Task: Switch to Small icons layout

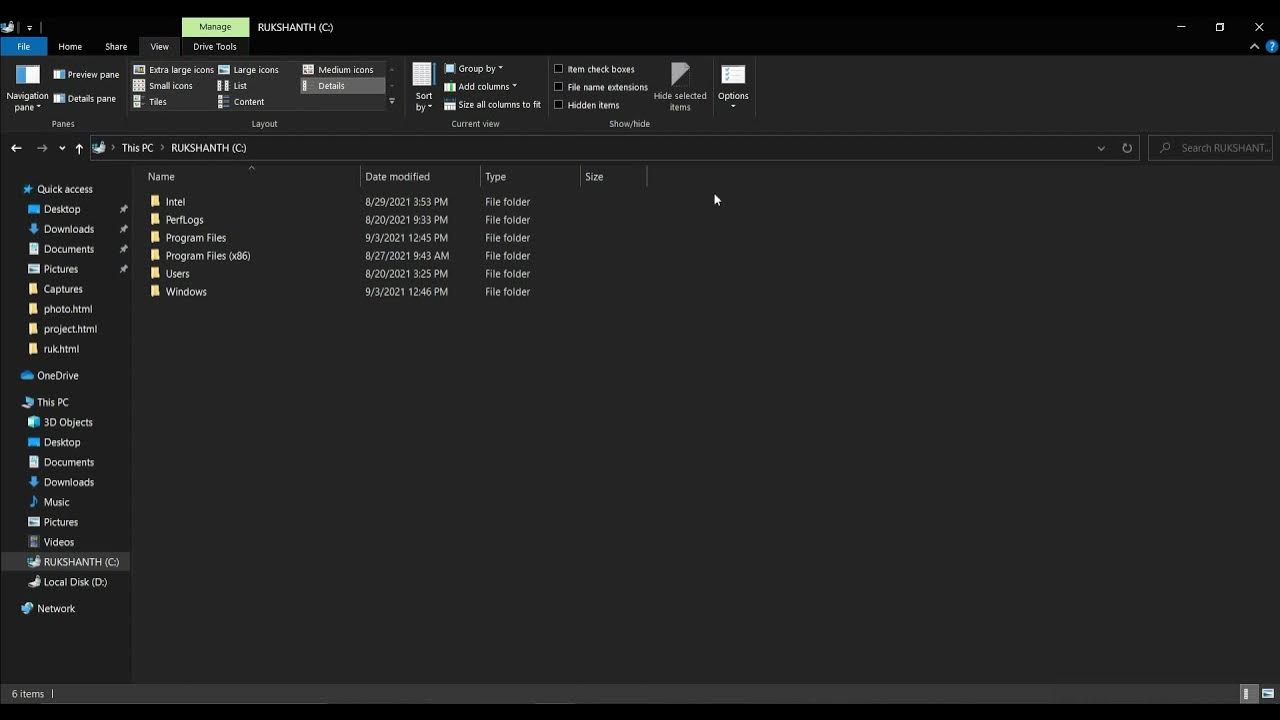Action: coord(163,86)
